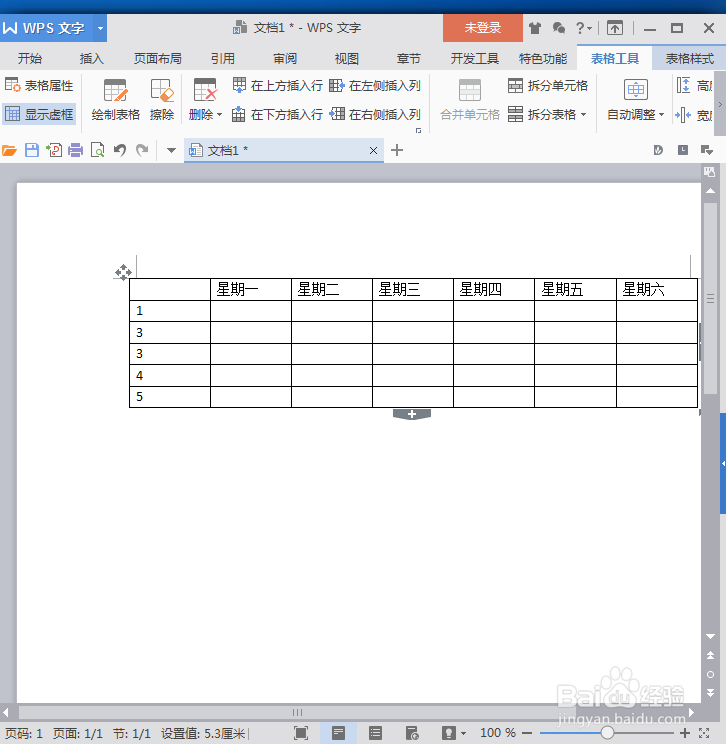Click the column width (宽) icon
The width and height of the screenshot is (726, 744).
pyautogui.click(x=683, y=114)
